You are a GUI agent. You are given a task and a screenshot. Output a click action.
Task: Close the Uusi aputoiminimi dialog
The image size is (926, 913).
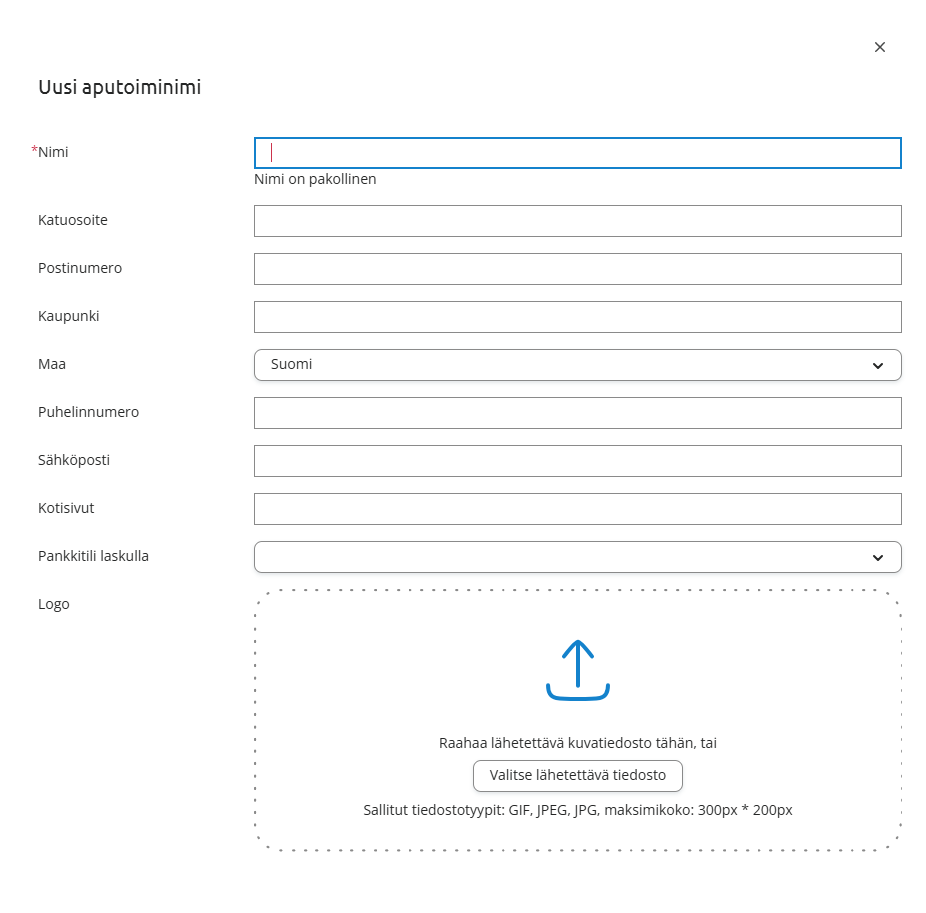click(x=879, y=47)
